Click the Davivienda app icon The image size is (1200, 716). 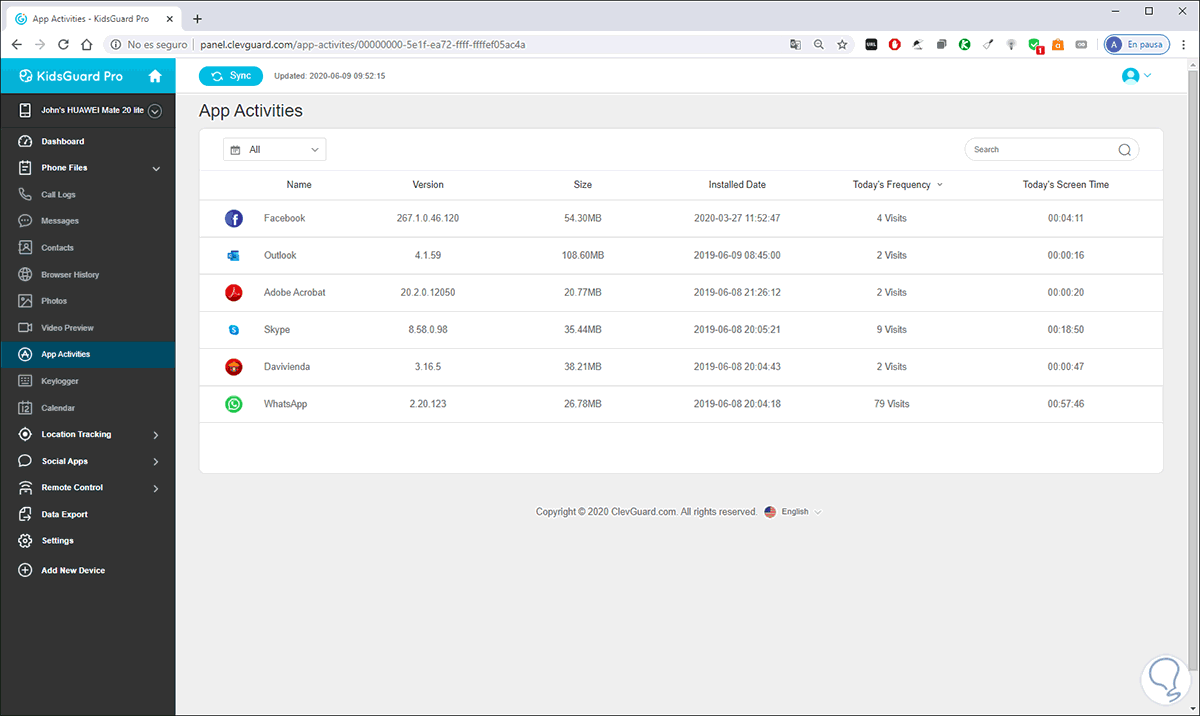pyautogui.click(x=234, y=367)
